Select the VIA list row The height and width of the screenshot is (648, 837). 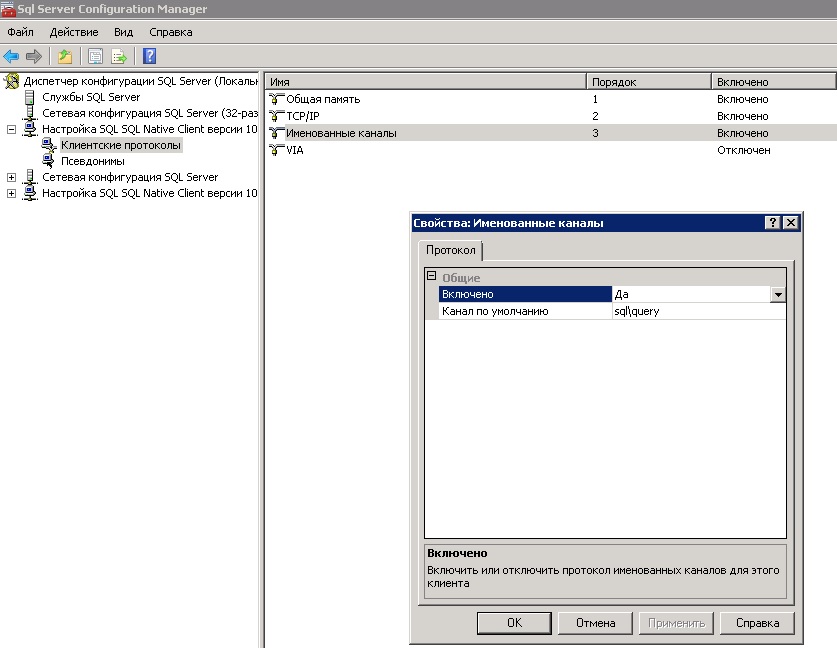(551, 150)
